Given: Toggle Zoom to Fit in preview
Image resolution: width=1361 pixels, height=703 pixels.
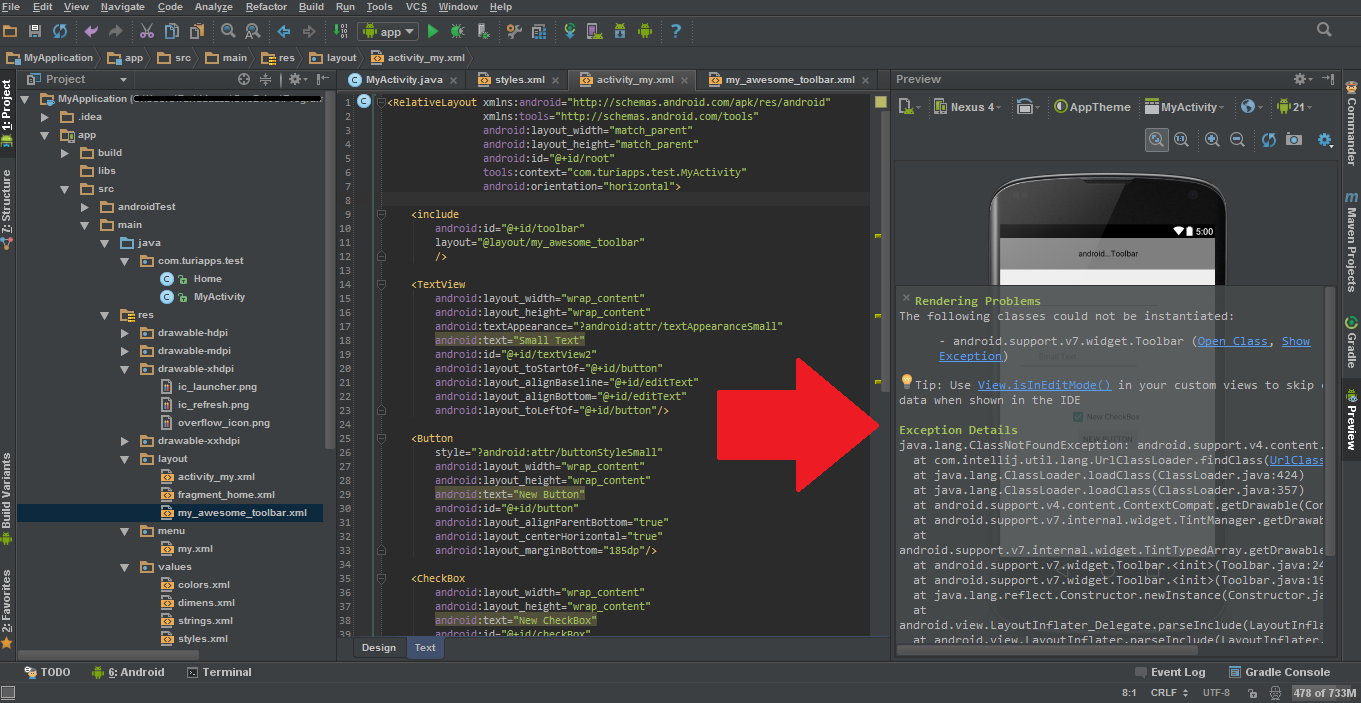Looking at the screenshot, I should [1156, 140].
